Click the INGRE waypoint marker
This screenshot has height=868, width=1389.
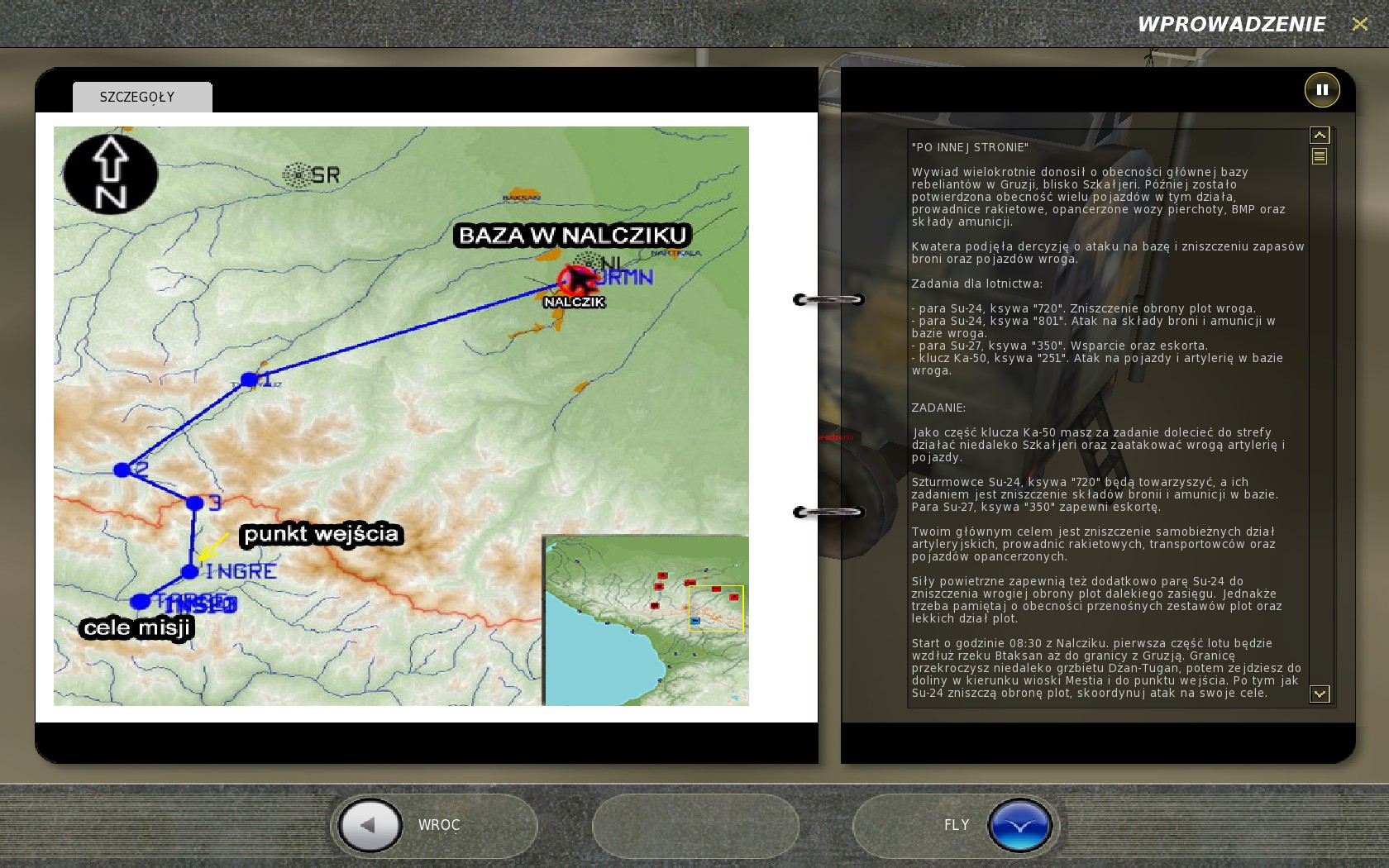pyautogui.click(x=190, y=571)
